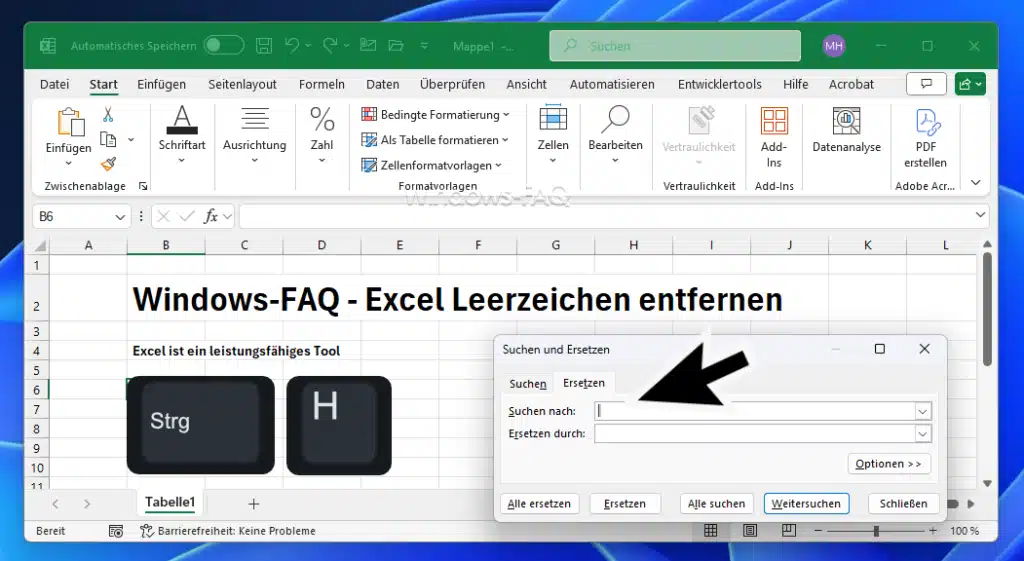Open Bedingte Formatierung menu
Viewport: 1024px width, 561px height.
coord(436,114)
